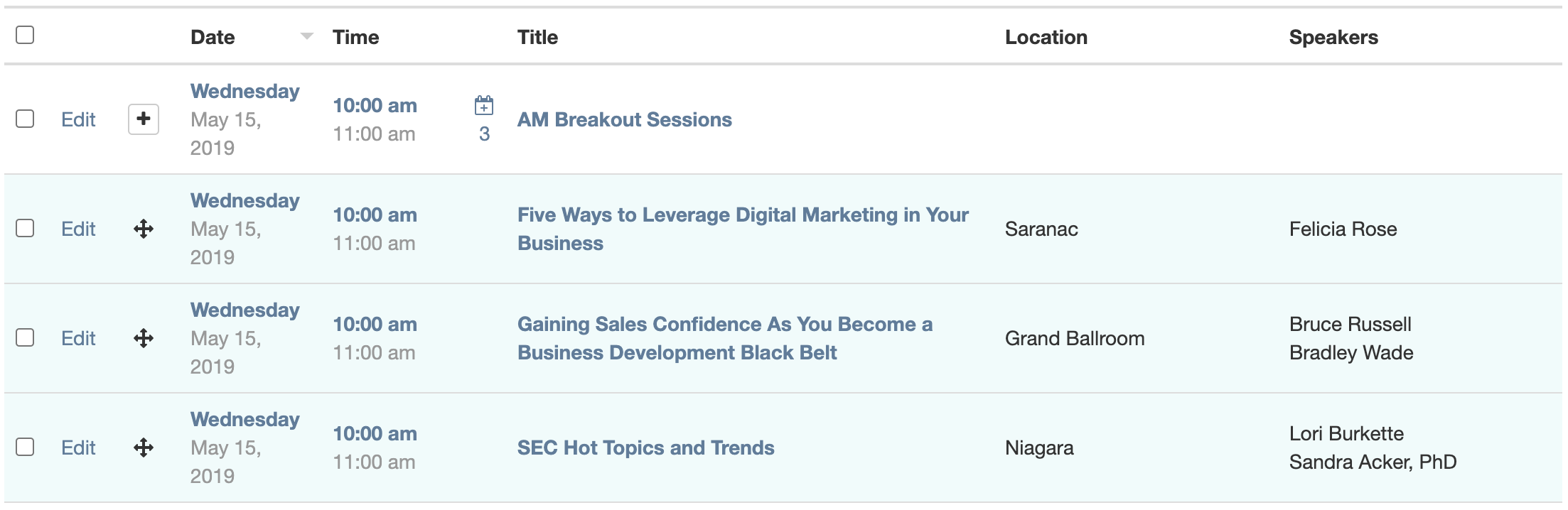This screenshot has height=510, width=1568.
Task: Select the Five Ways to Leverage row checkbox
Action: [x=25, y=228]
